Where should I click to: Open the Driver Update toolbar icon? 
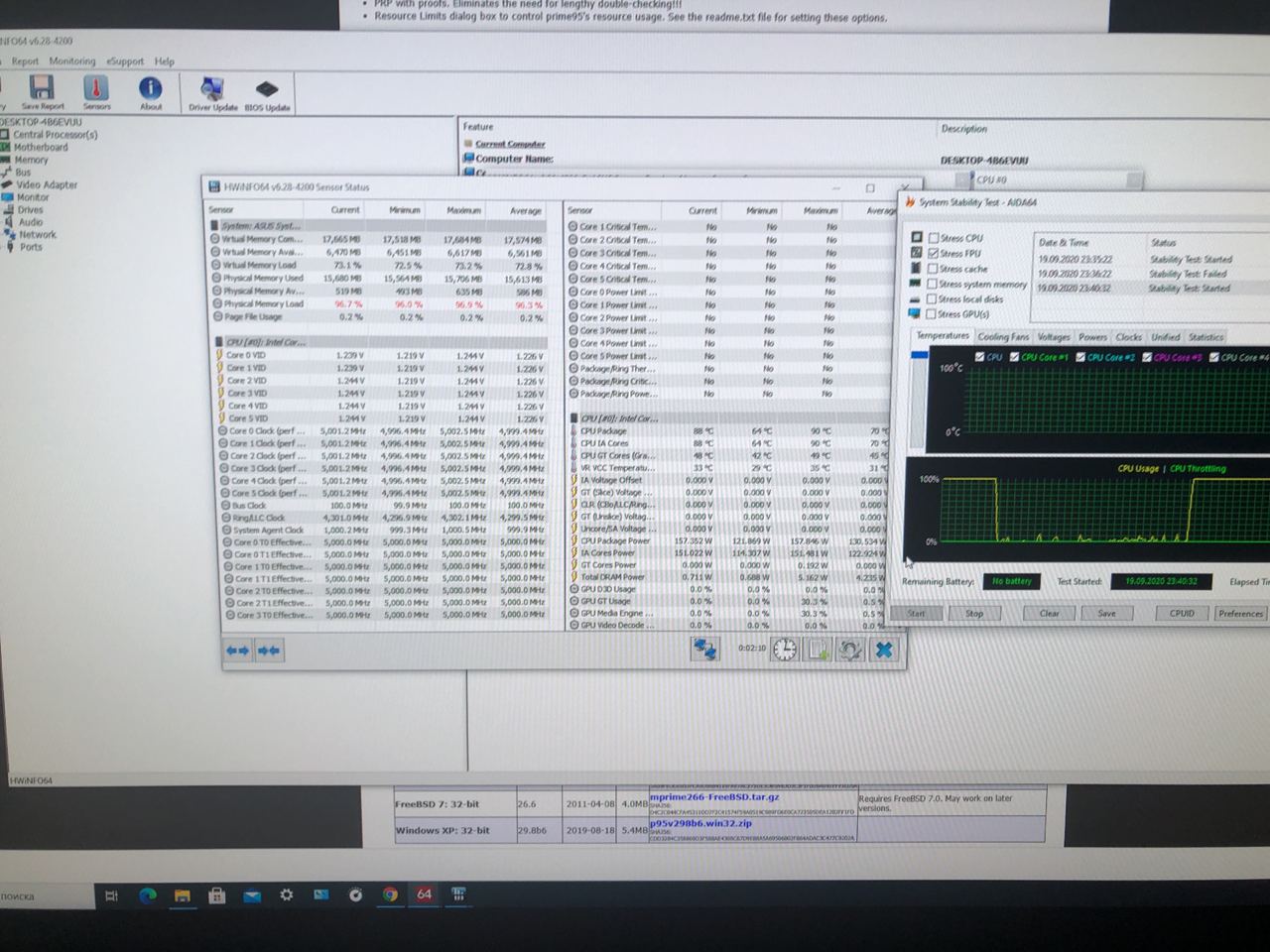[x=212, y=93]
